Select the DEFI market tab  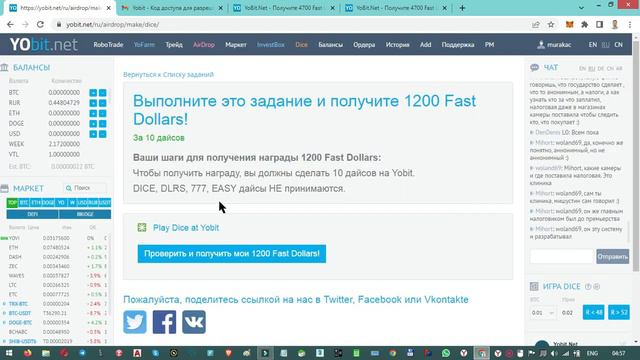(33, 214)
